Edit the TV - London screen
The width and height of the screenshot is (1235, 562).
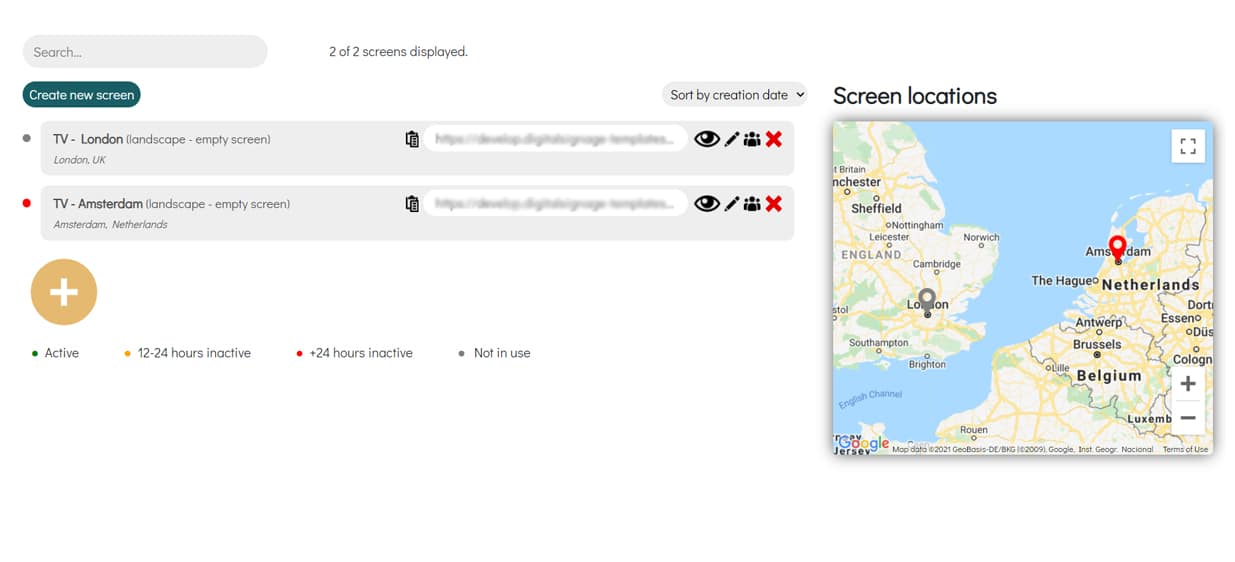tap(732, 139)
